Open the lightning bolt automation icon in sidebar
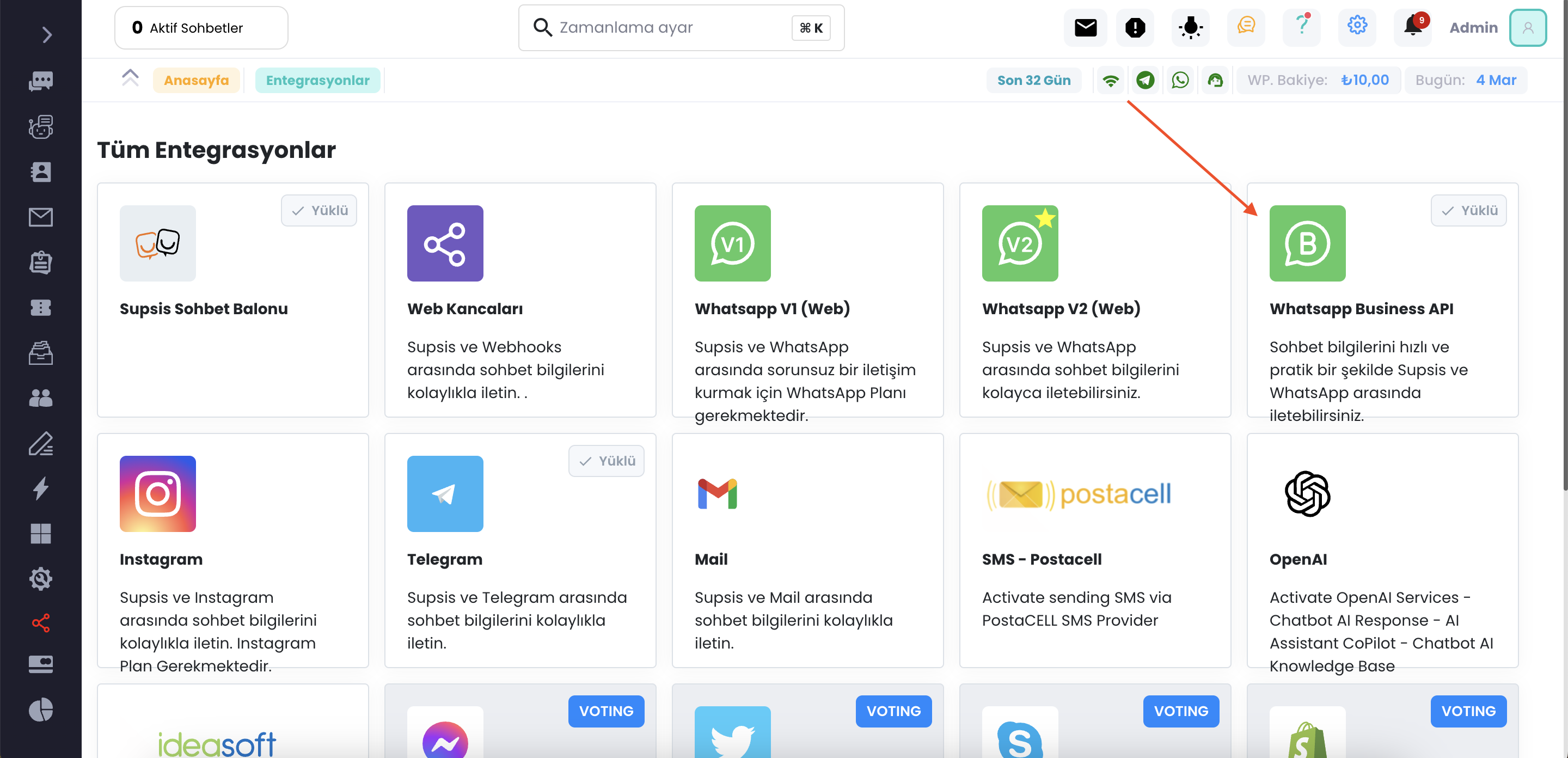 (41, 488)
